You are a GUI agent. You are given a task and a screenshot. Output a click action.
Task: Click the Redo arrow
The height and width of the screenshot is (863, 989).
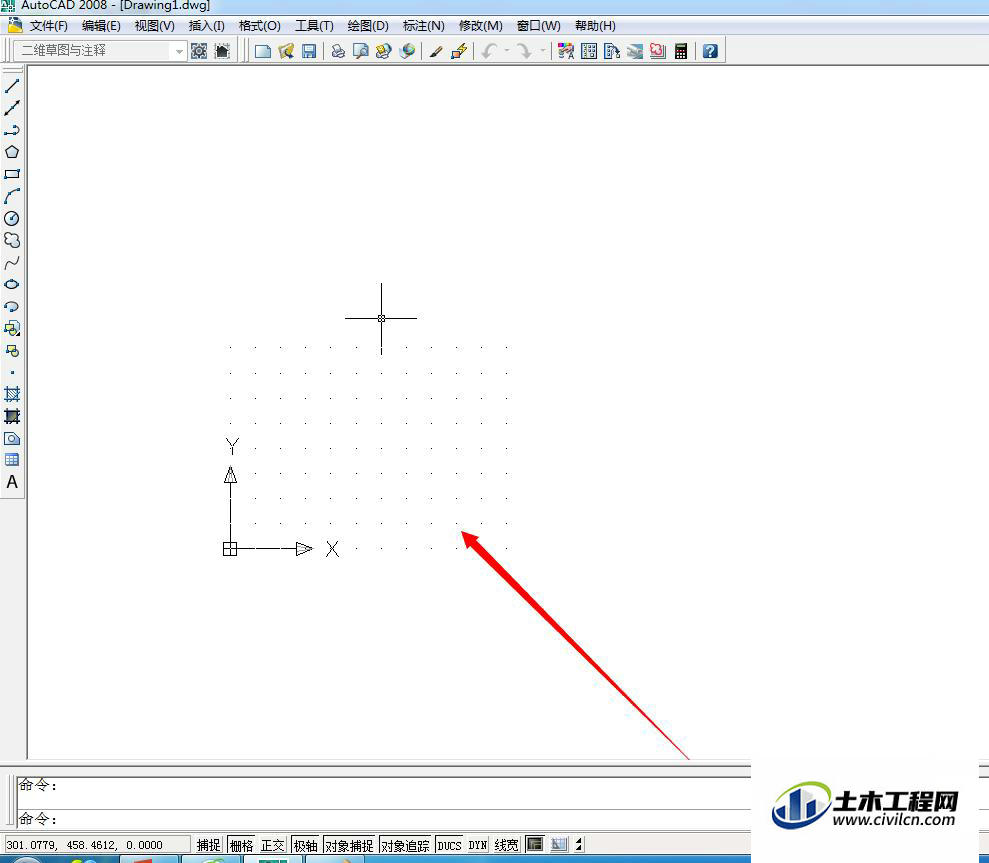[x=524, y=51]
